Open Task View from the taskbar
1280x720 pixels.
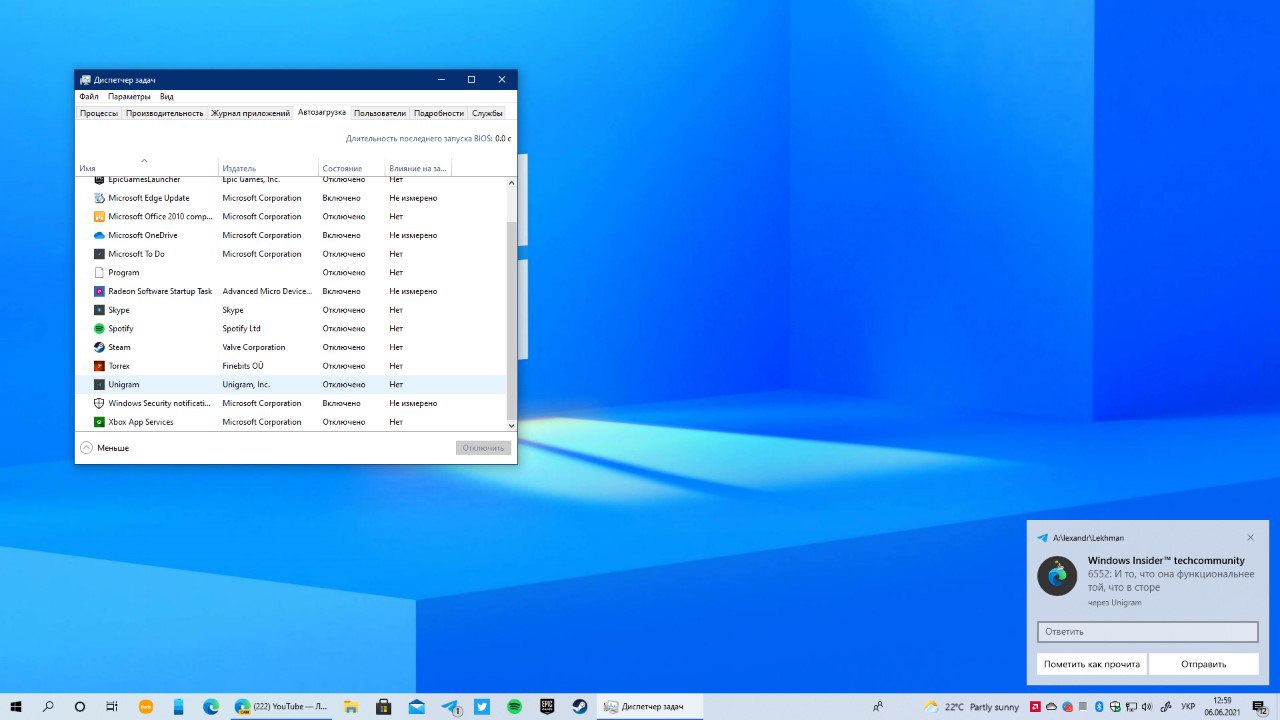113,706
